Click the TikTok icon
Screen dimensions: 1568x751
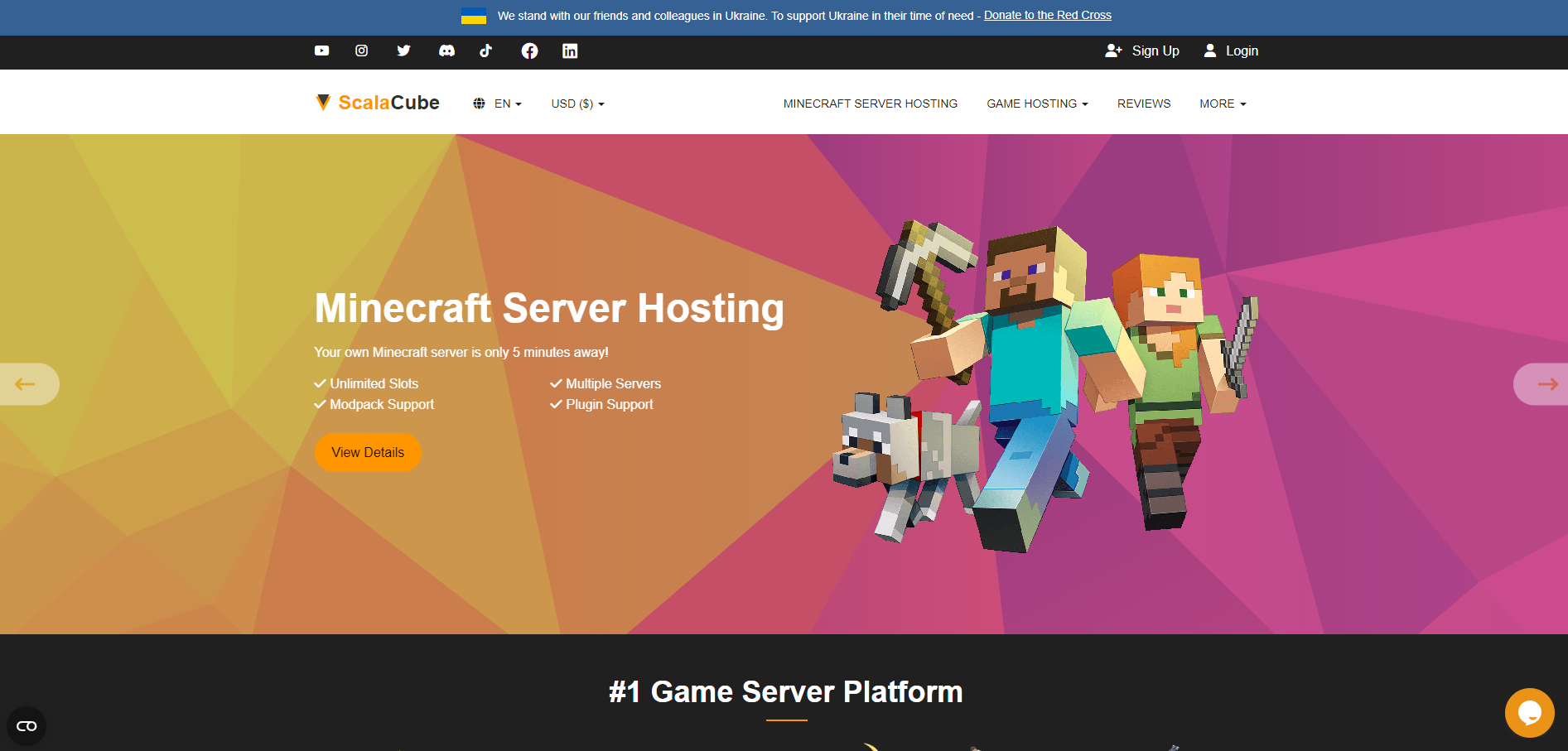(x=486, y=51)
